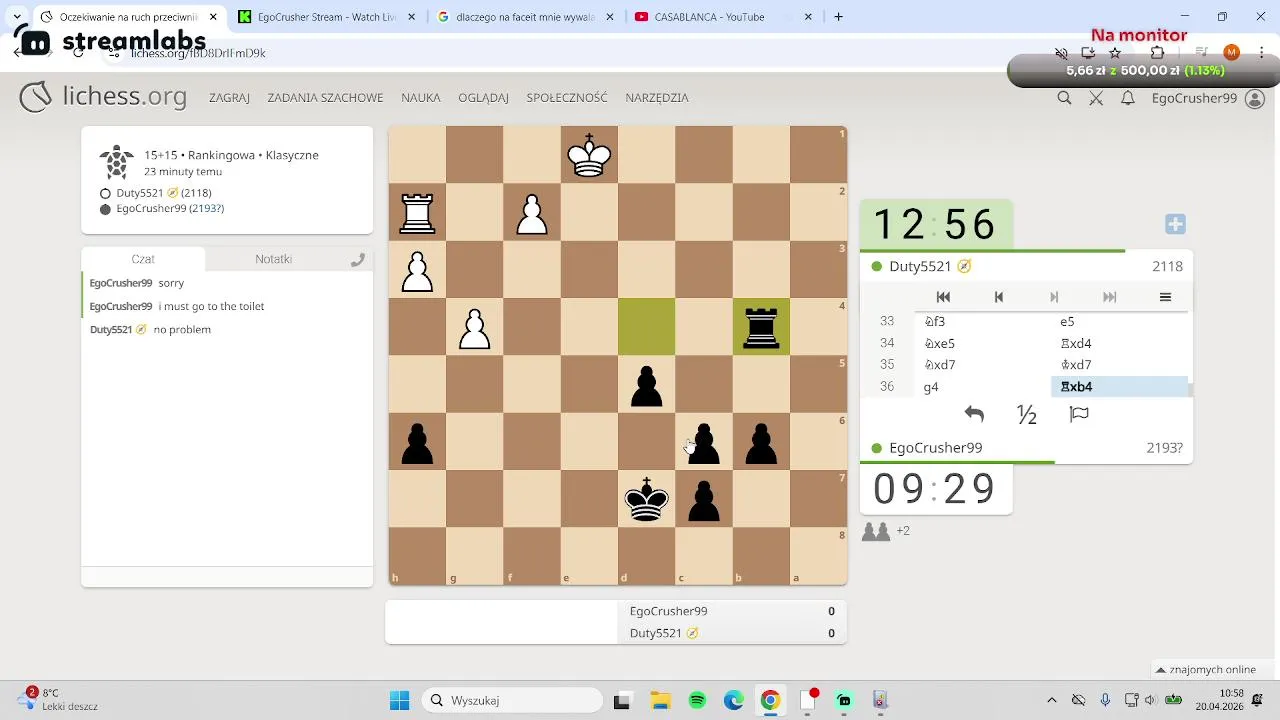Toggle the browser tab mute icon
Viewport: 1280px width, 720px height.
[1062, 53]
